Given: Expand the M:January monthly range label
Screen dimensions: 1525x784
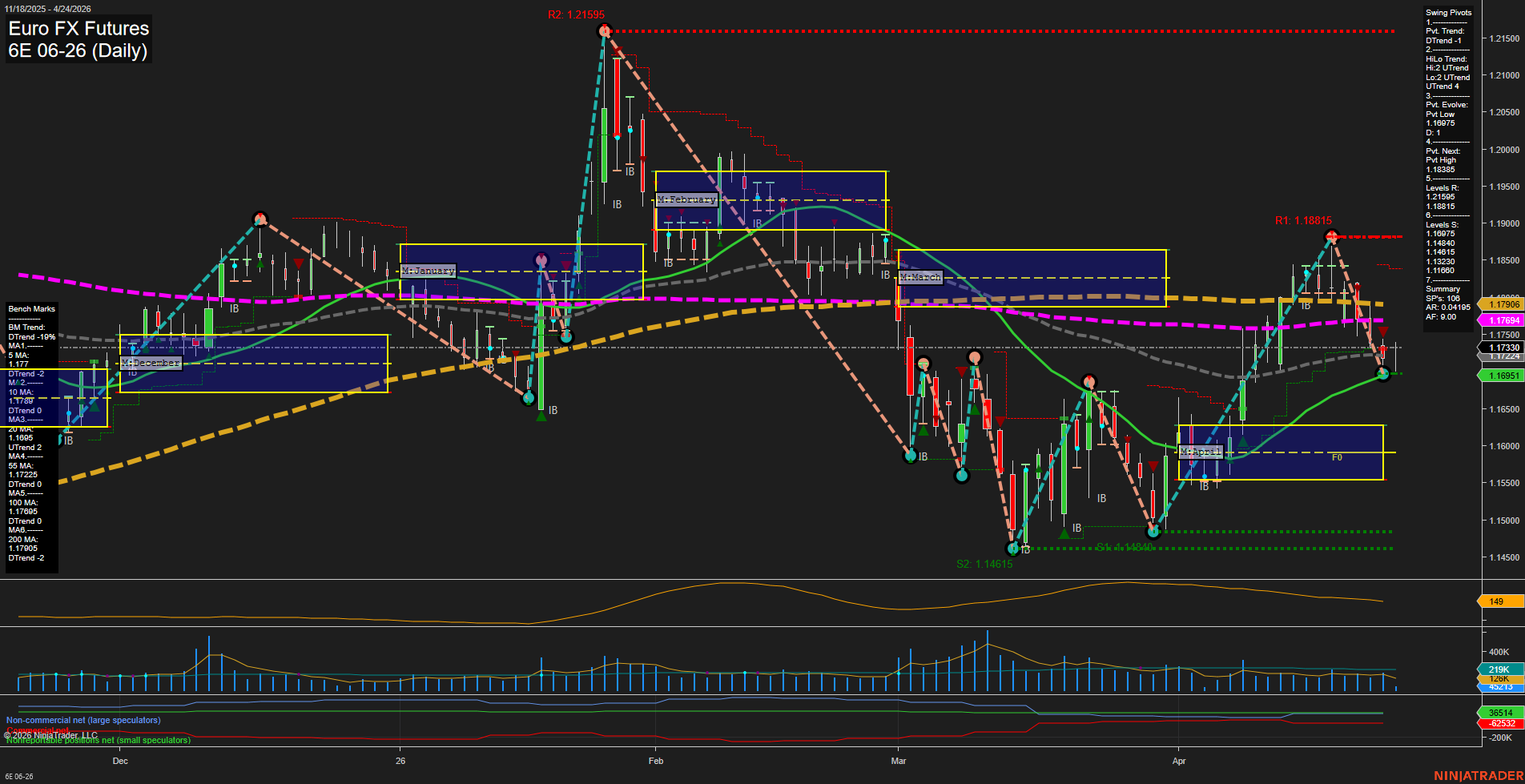Looking at the screenshot, I should coord(427,271).
